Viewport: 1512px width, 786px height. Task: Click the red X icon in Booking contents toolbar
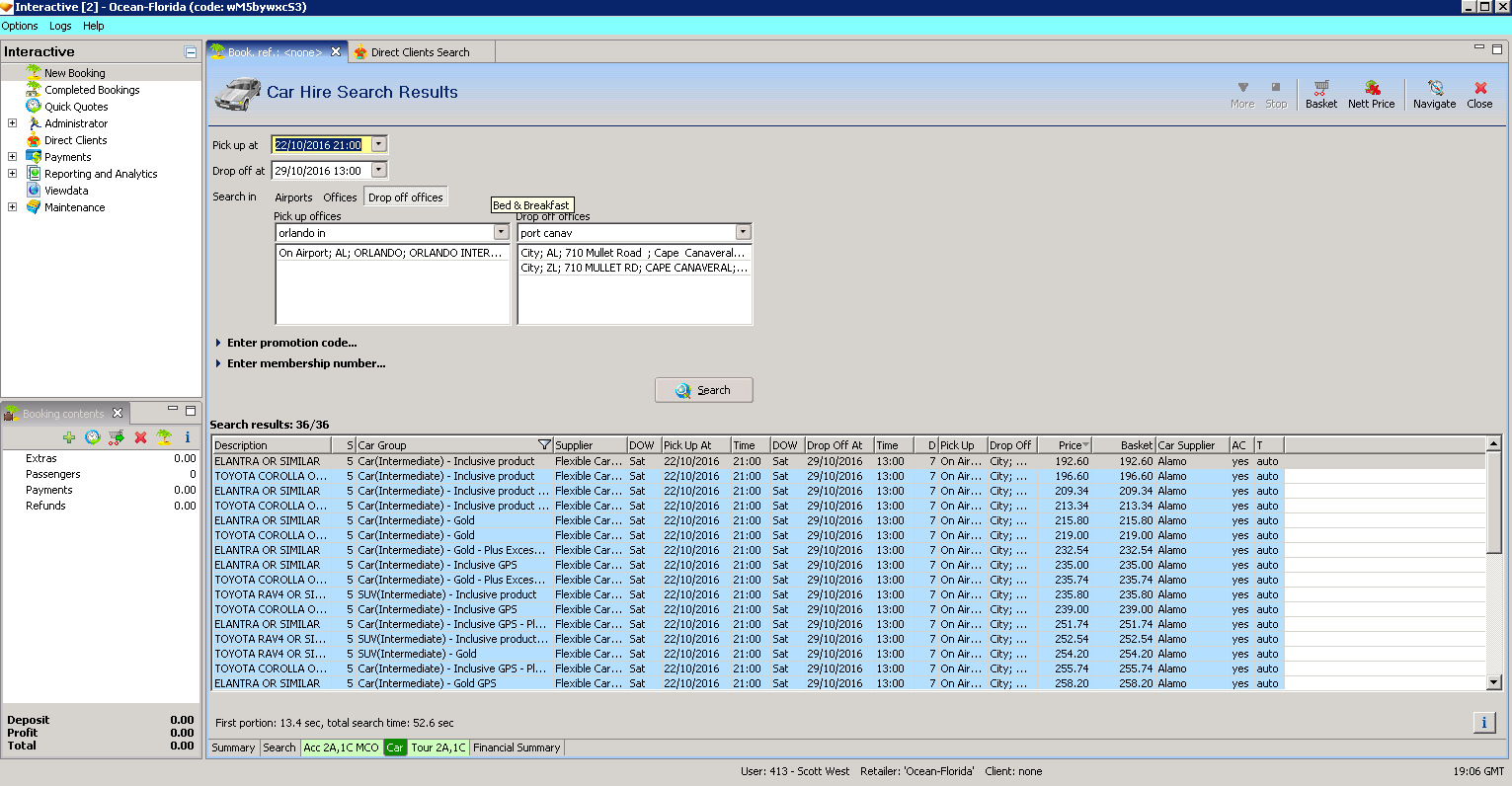point(140,437)
